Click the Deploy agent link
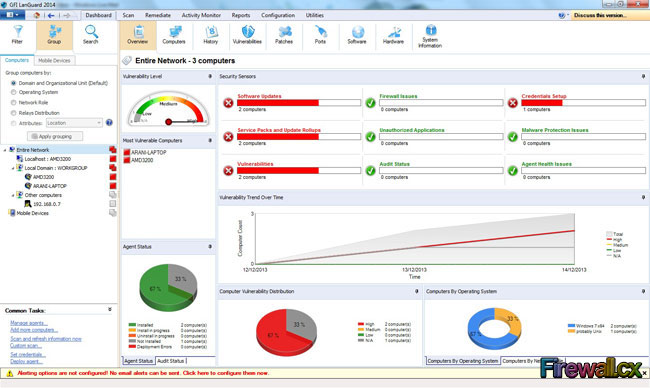Image resolution: width=650 pixels, height=388 pixels. tap(26, 361)
